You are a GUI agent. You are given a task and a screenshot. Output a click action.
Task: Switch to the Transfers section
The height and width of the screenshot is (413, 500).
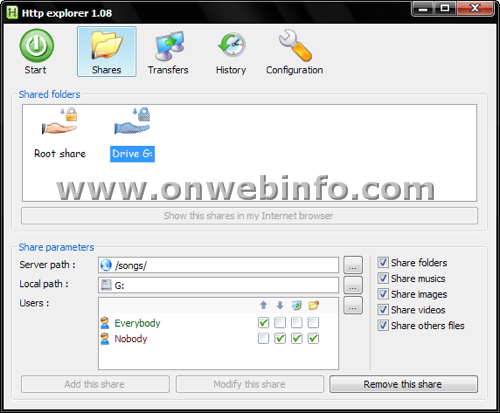point(168,52)
